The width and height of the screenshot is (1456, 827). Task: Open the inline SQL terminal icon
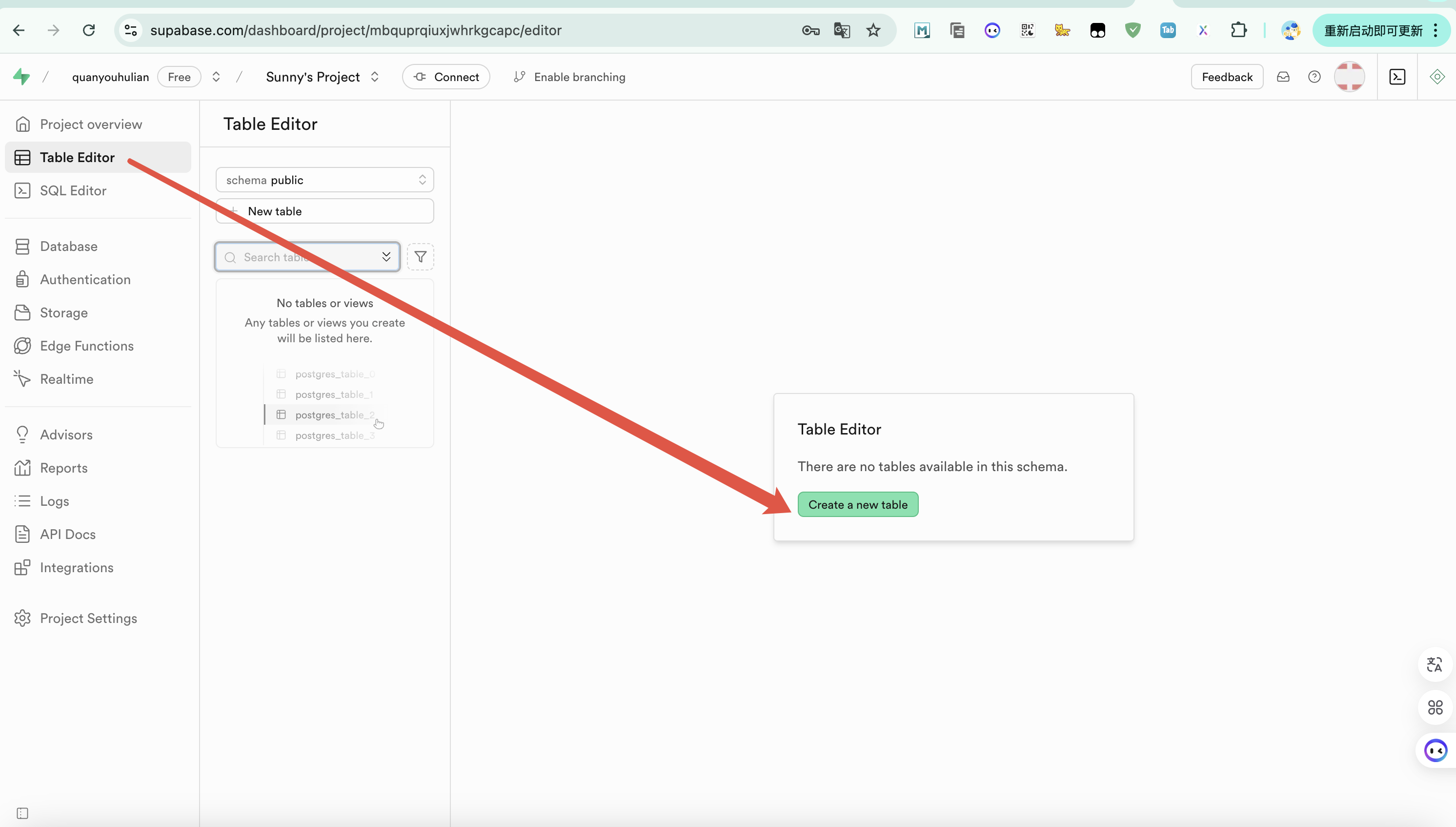pyautogui.click(x=1397, y=77)
